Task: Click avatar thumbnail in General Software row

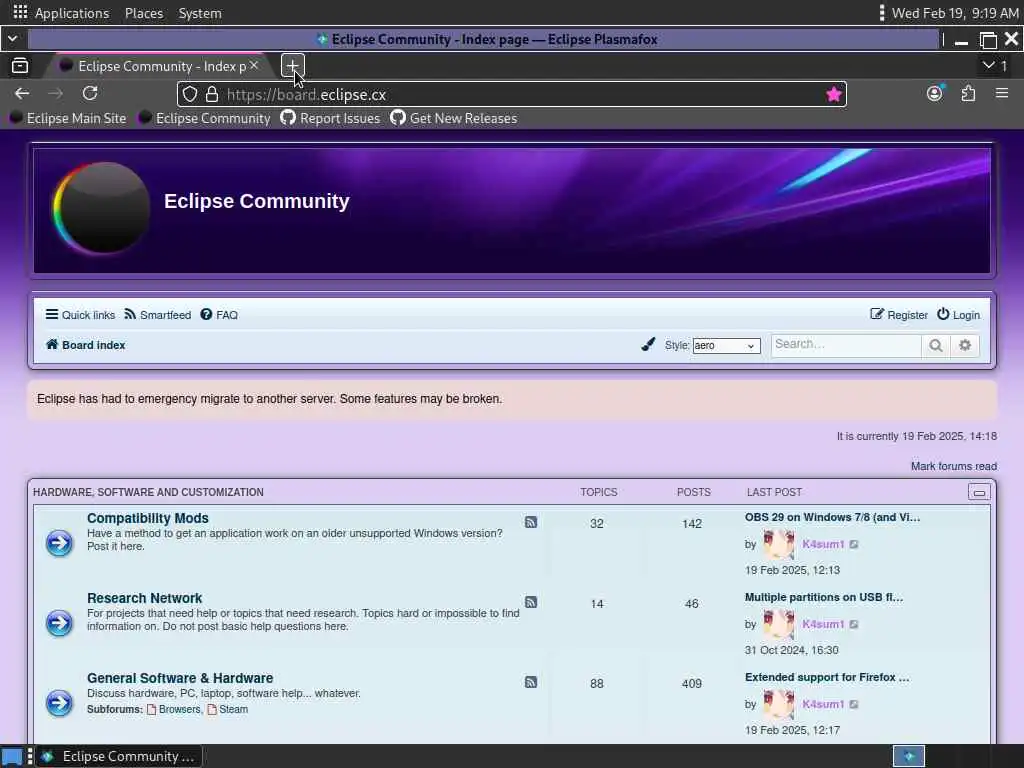Action: (778, 704)
